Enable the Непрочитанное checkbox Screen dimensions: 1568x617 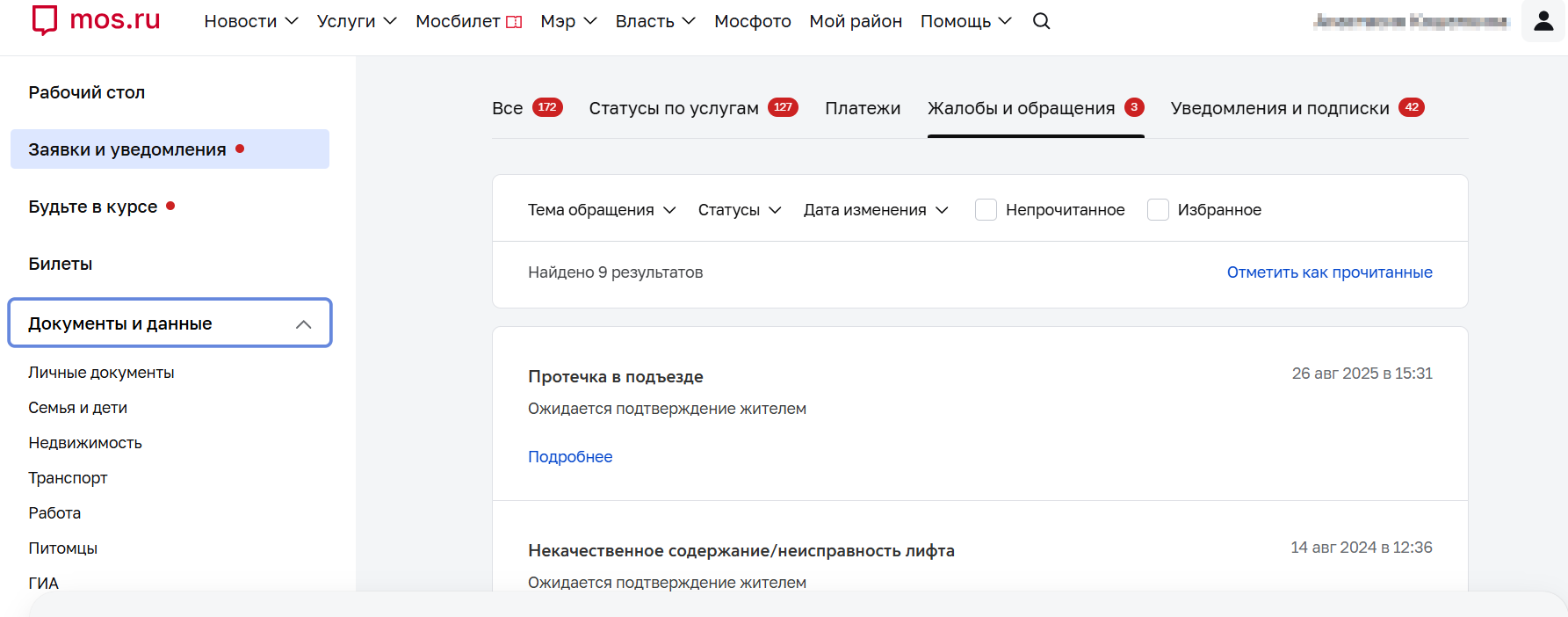(x=986, y=210)
